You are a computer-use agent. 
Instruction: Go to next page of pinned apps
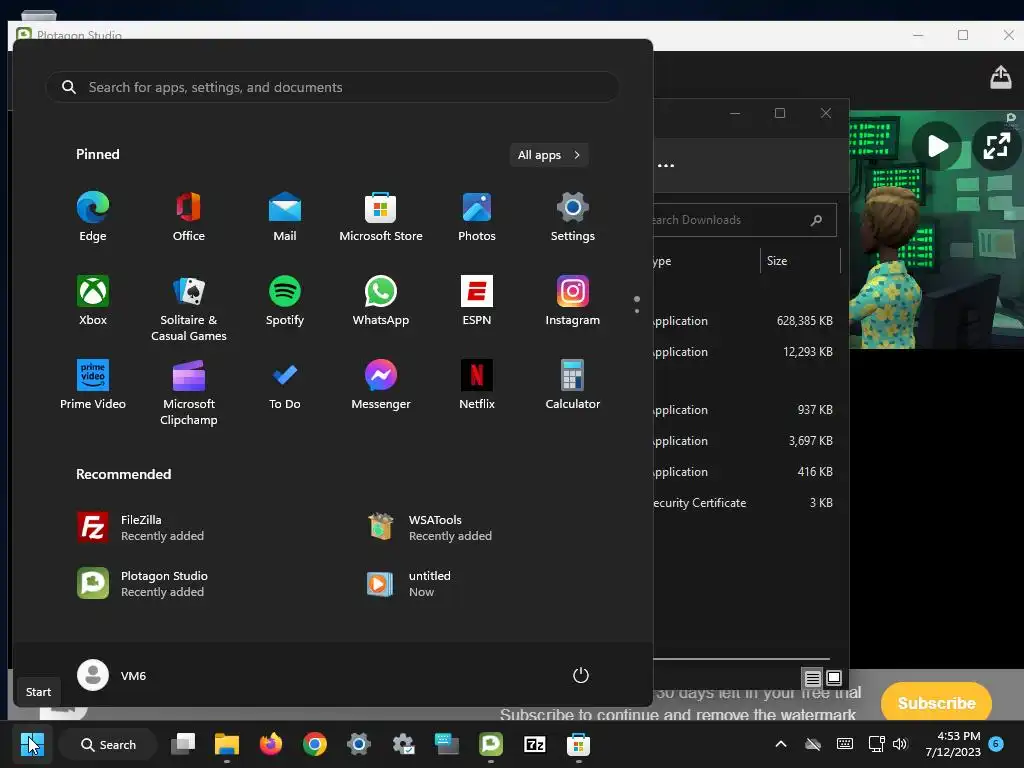click(637, 311)
